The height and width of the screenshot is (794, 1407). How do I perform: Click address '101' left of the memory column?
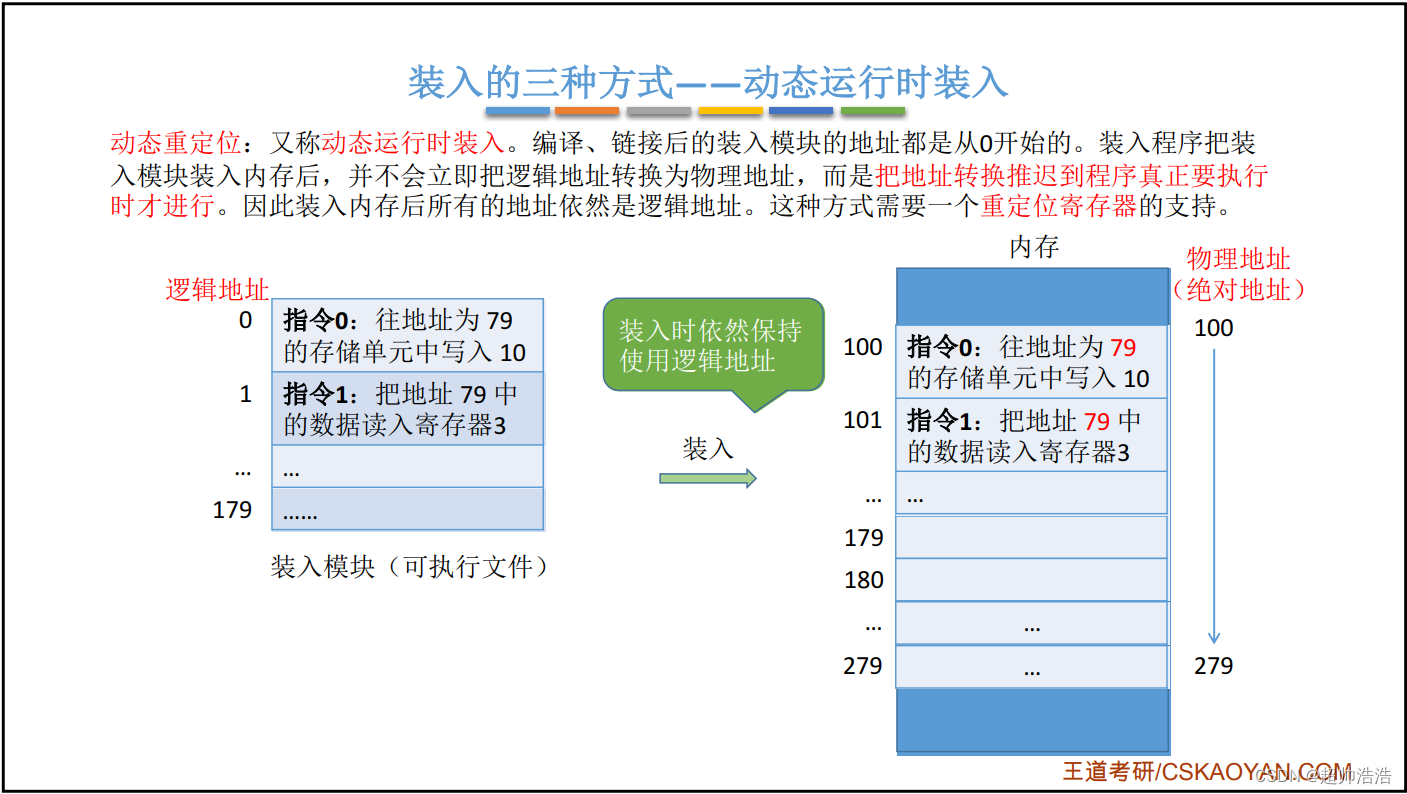coord(863,420)
